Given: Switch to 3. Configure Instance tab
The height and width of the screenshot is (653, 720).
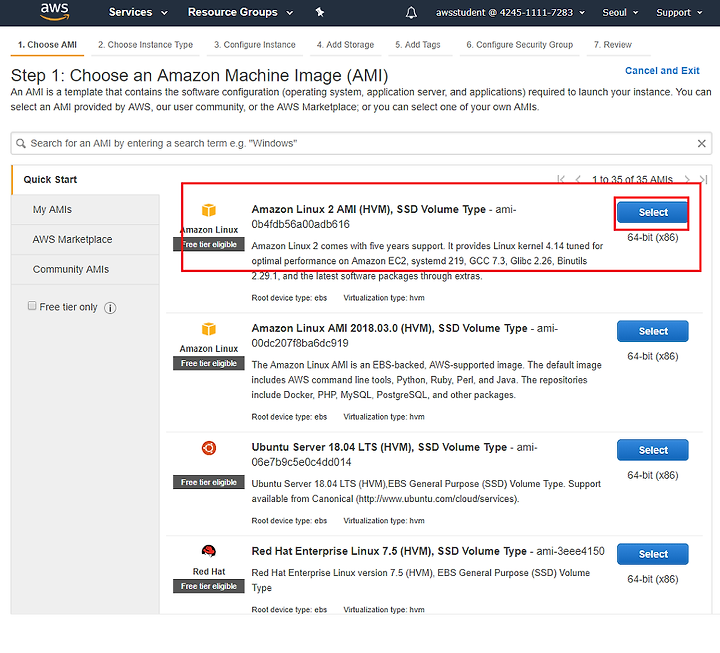Looking at the screenshot, I should [x=254, y=45].
